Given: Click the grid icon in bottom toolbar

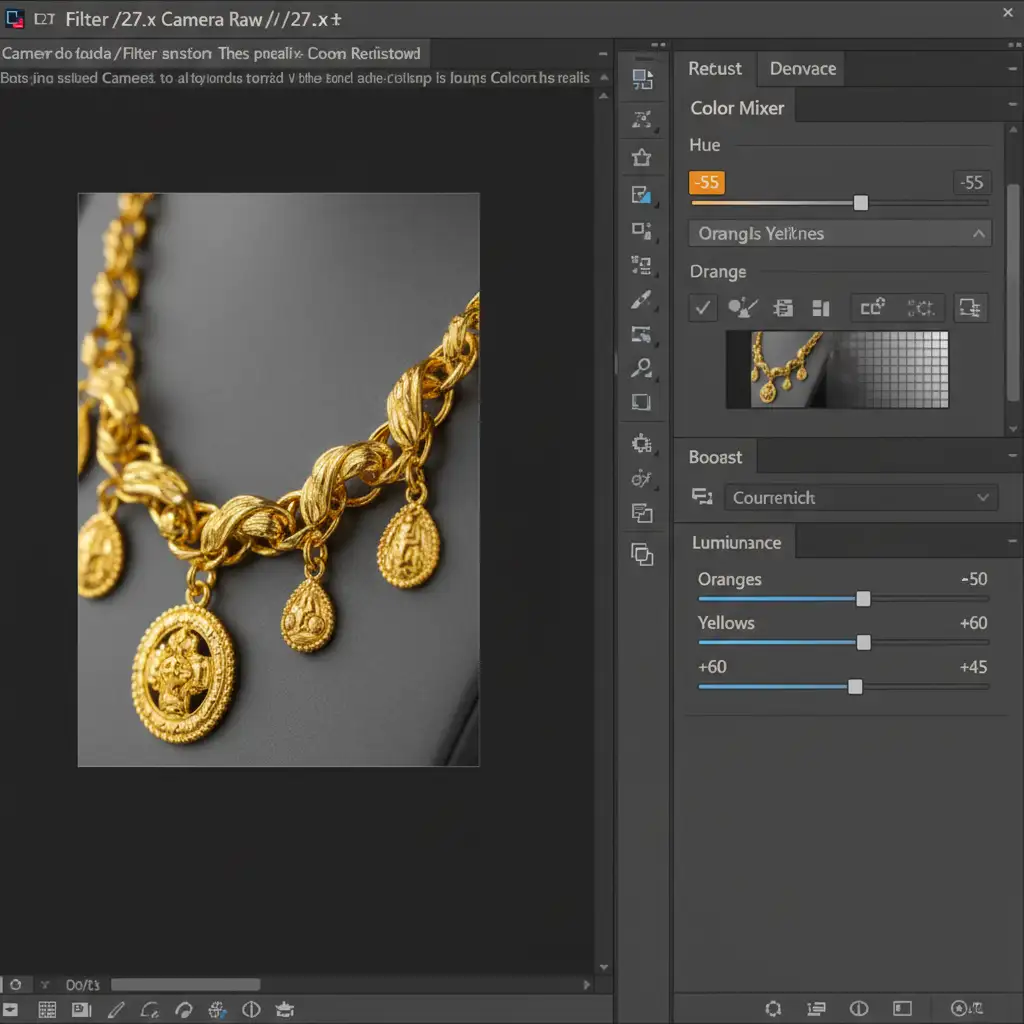Looking at the screenshot, I should click(47, 1010).
